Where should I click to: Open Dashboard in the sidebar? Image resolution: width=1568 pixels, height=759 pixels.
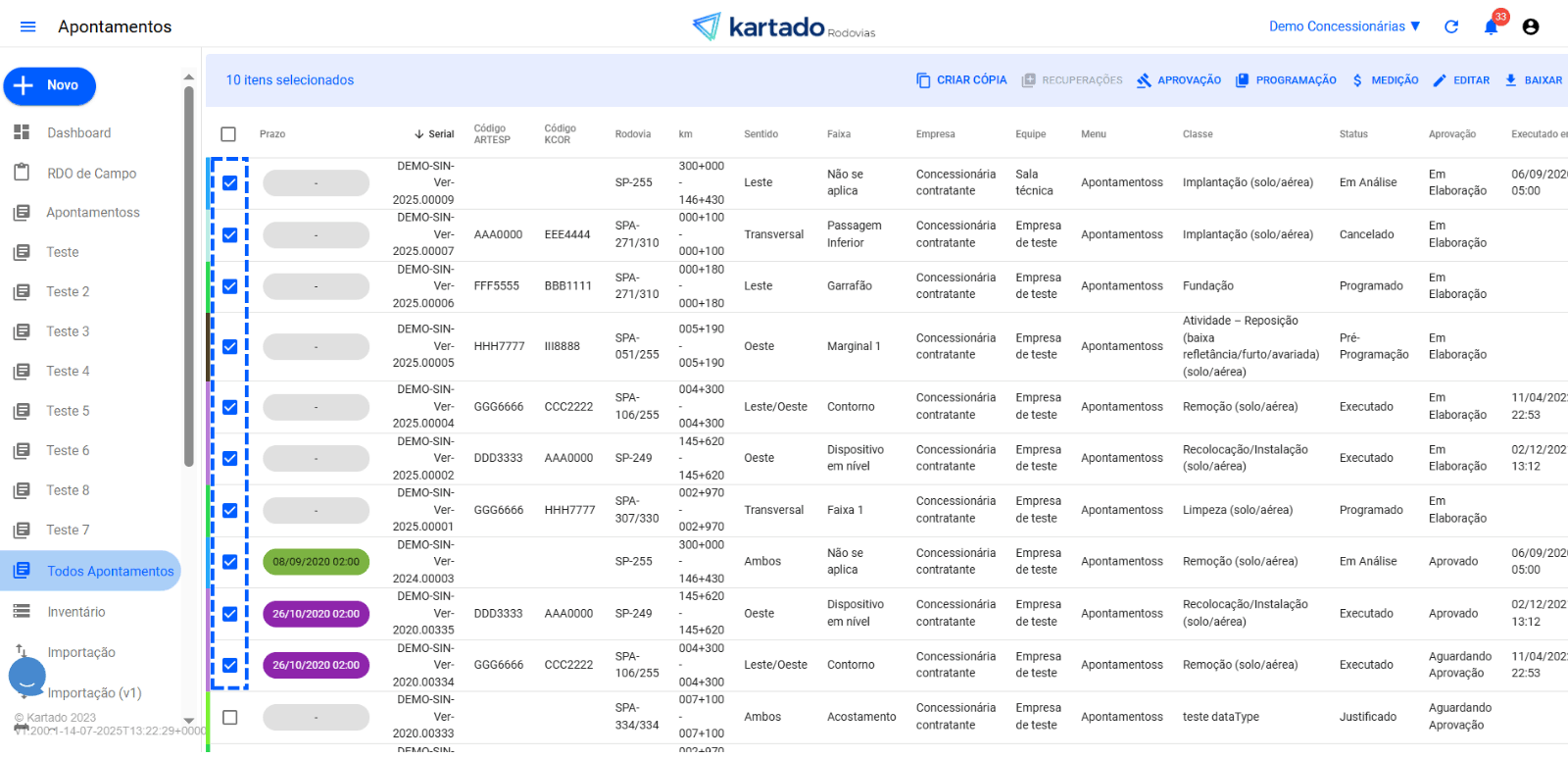[78, 132]
